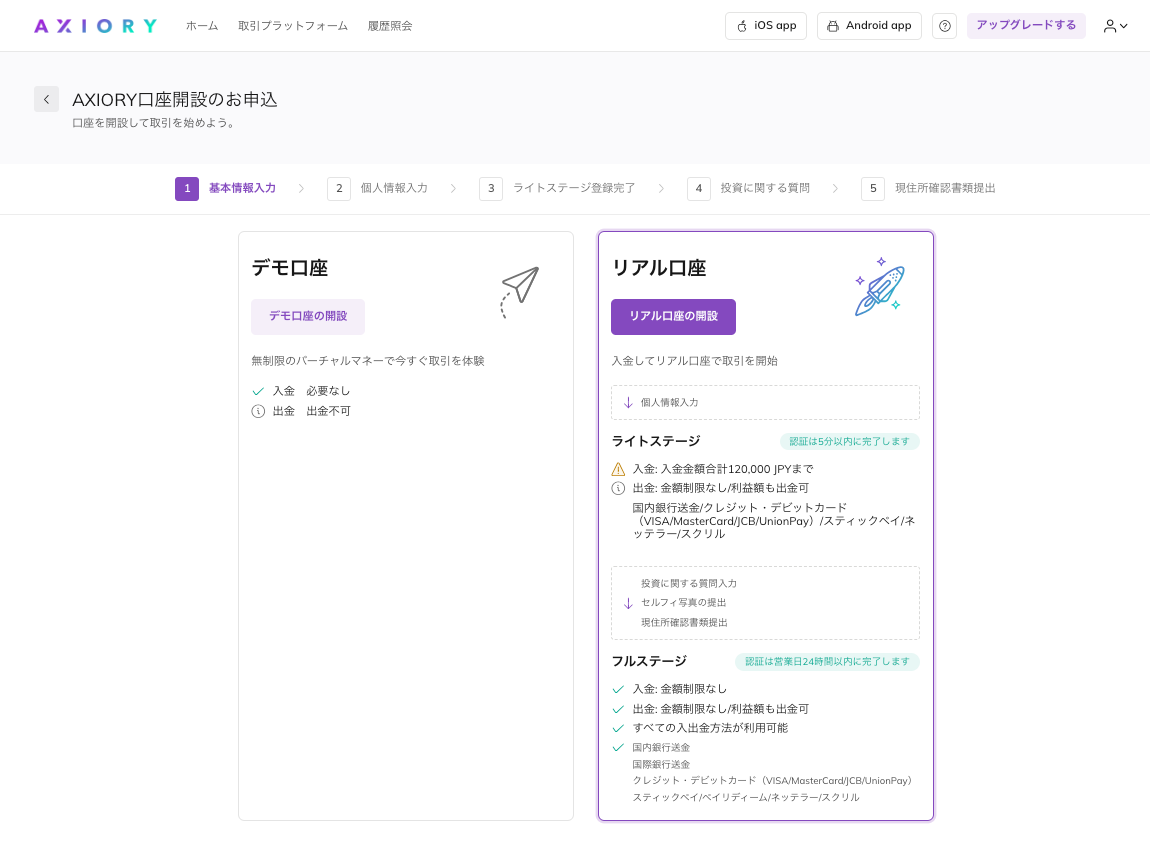Click the Android app button
The height and width of the screenshot is (846, 1150).
(869, 26)
